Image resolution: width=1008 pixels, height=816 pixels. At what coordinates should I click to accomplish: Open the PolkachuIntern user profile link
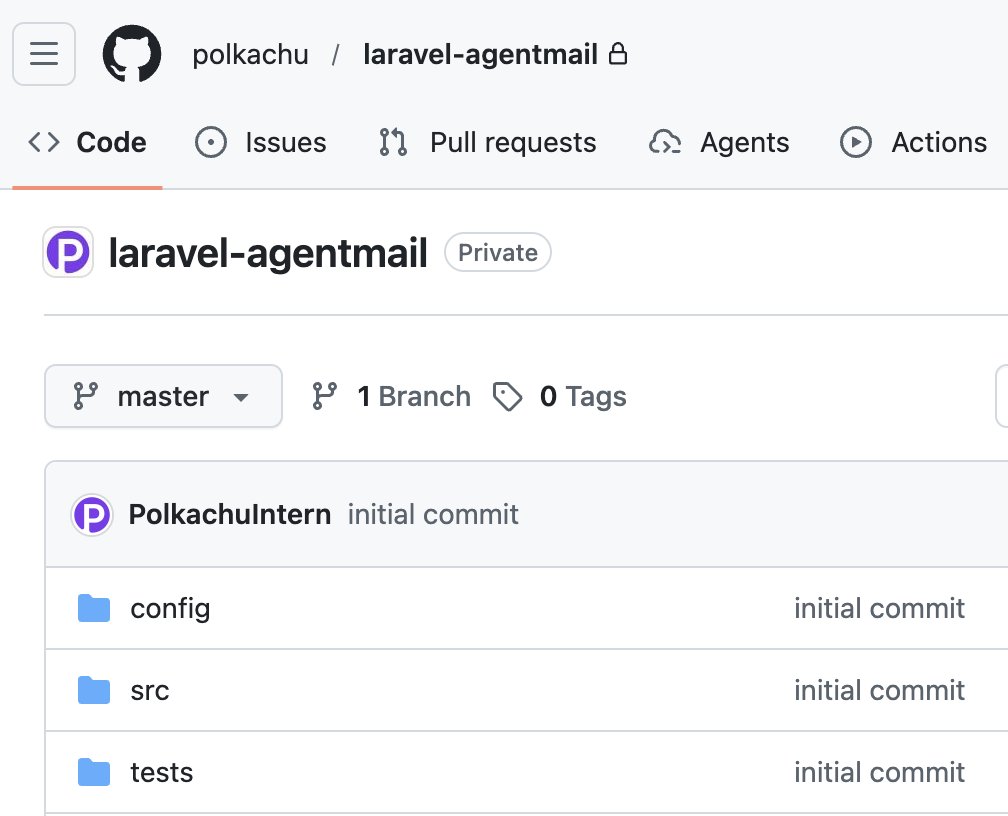pyautogui.click(x=230, y=515)
